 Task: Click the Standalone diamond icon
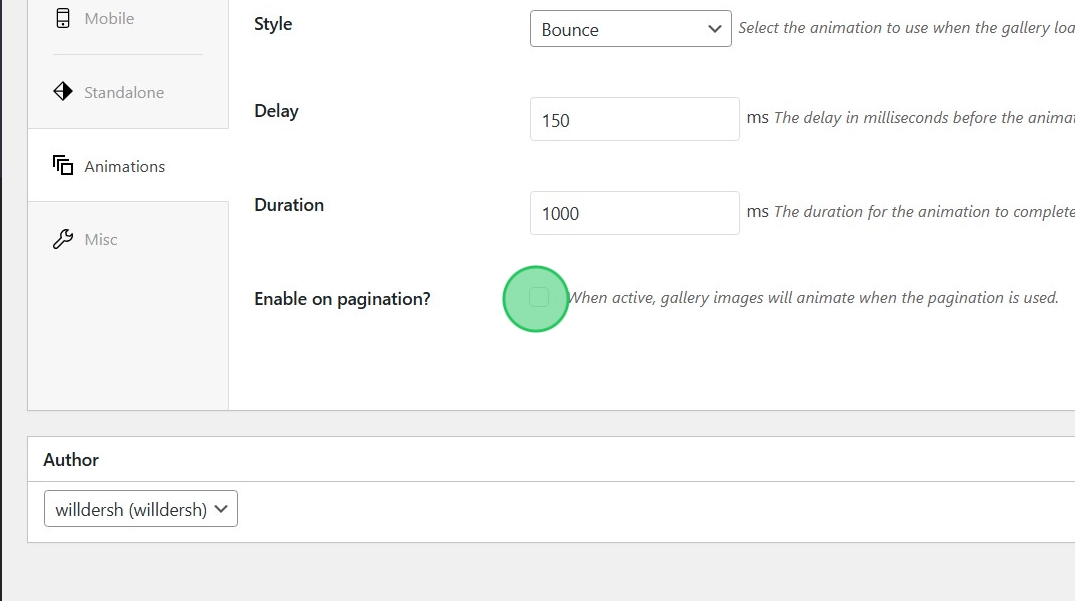tap(63, 92)
